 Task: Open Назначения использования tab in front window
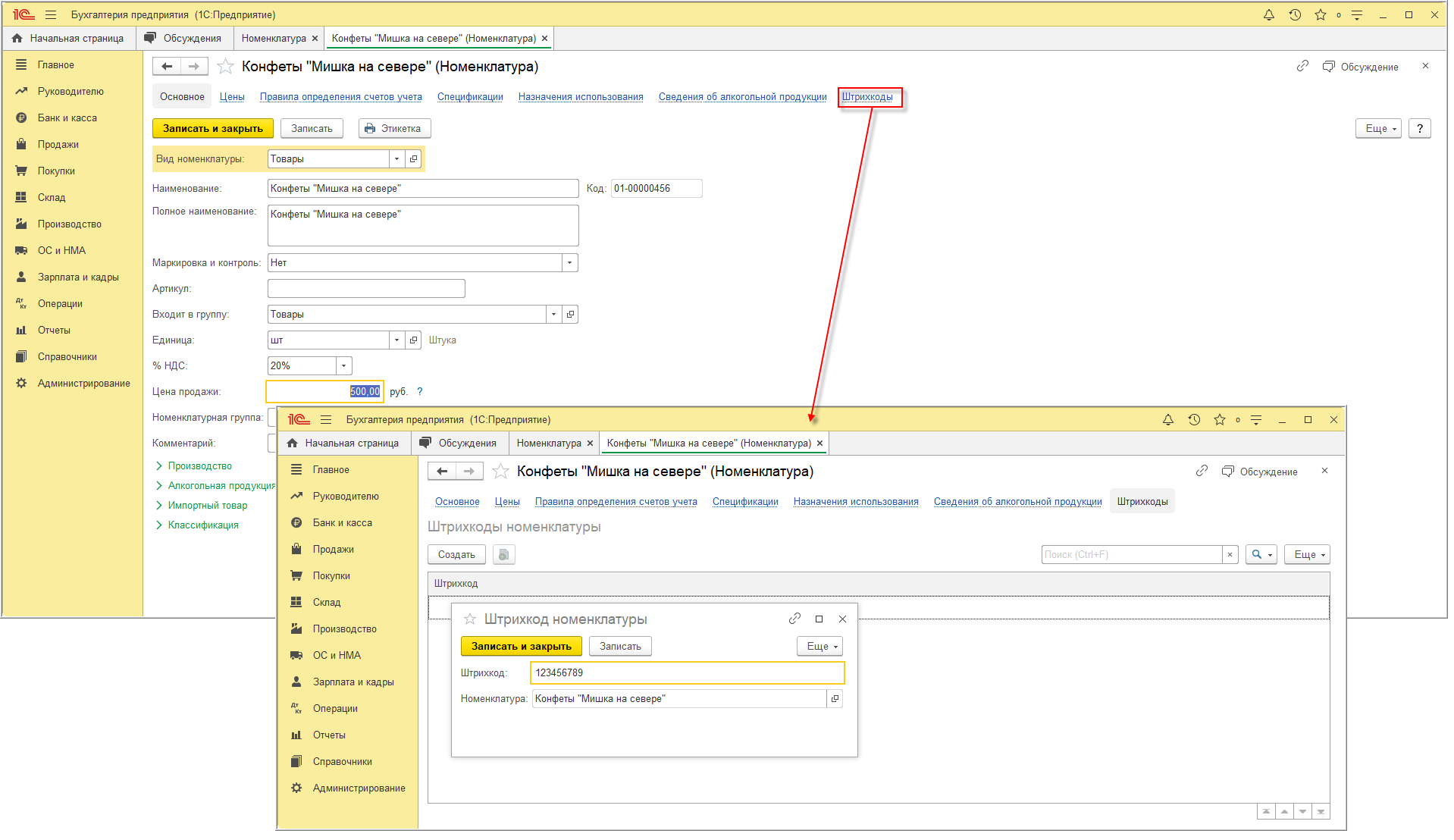click(x=856, y=501)
